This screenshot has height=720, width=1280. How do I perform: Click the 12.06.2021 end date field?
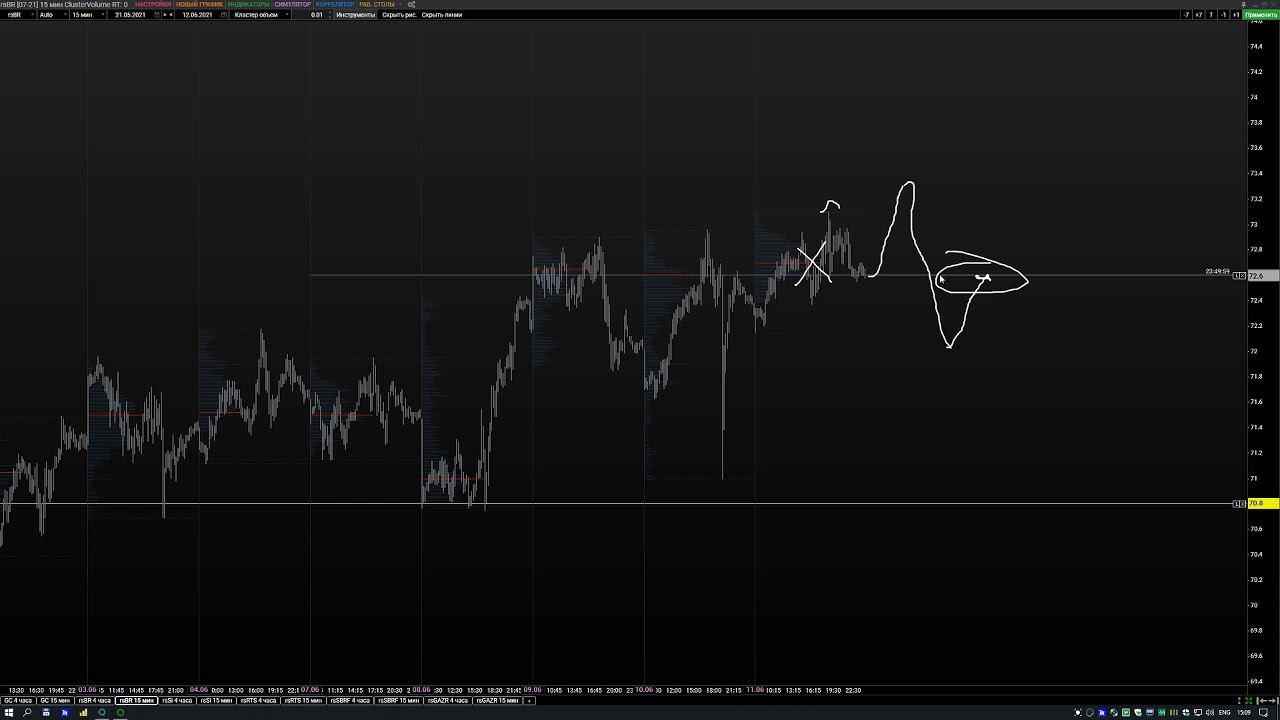196,15
